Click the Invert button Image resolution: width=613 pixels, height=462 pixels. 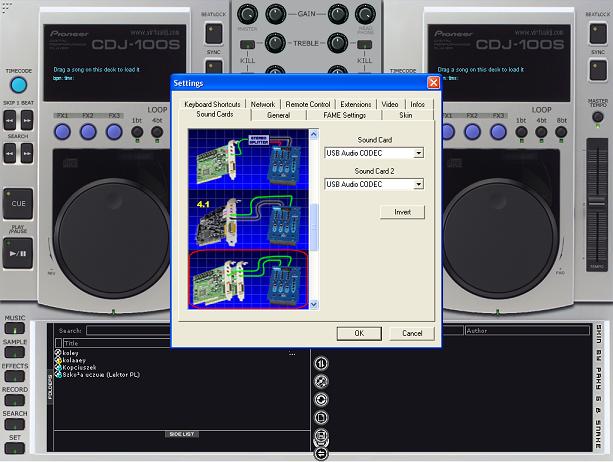(402, 212)
